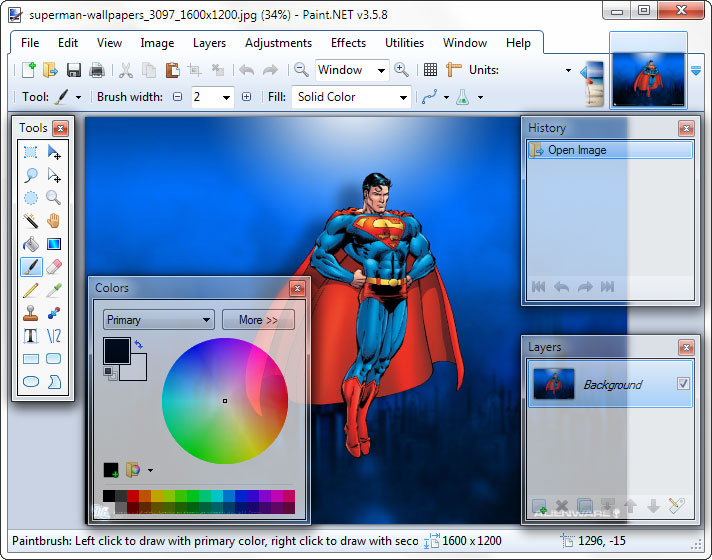Viewport: 712px width, 560px height.
Task: Open the Effects menu
Action: coord(348,43)
